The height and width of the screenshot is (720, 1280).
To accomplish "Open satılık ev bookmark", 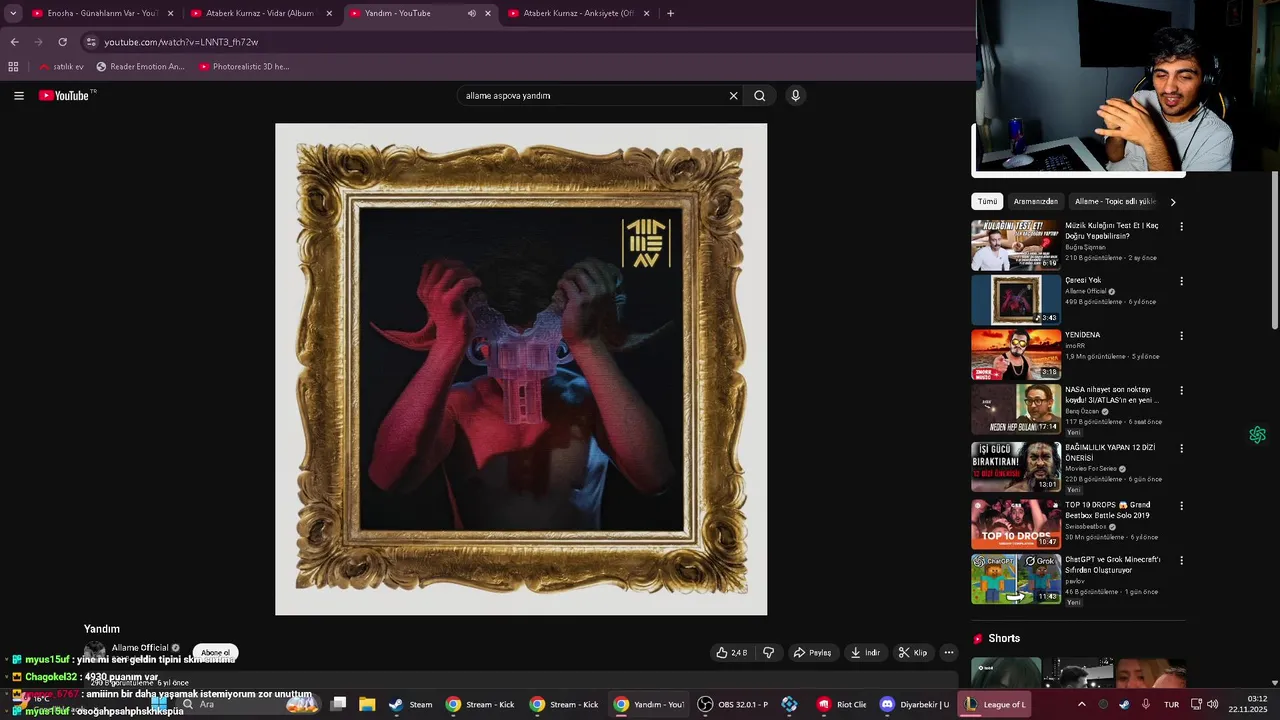I will (61, 67).
